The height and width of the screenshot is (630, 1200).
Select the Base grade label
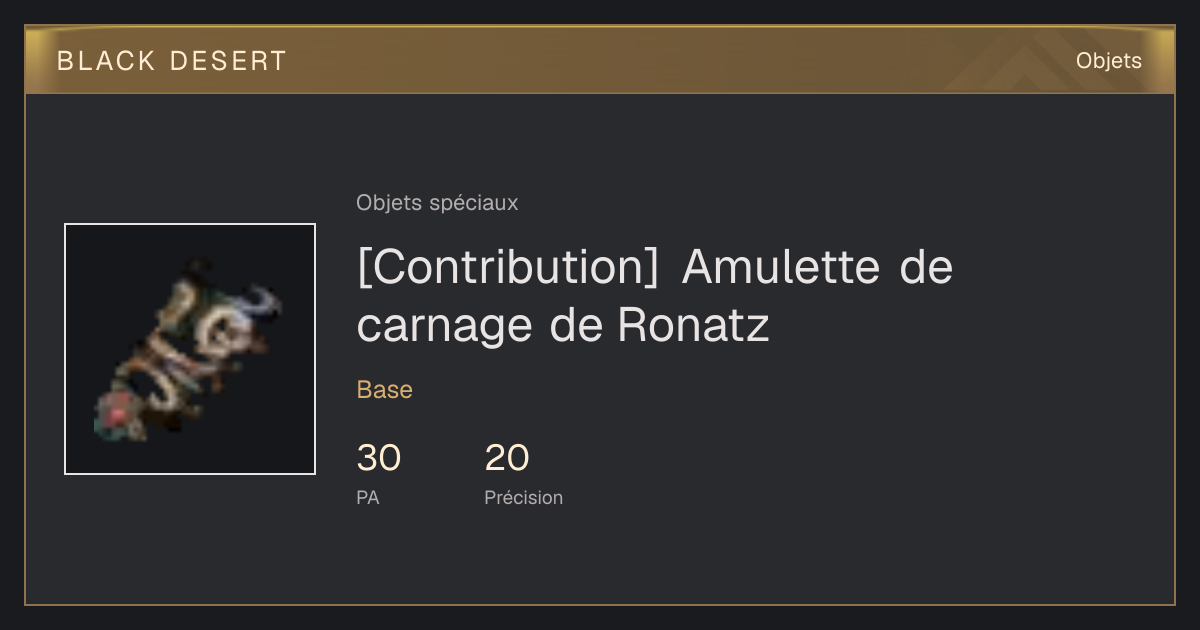point(385,390)
